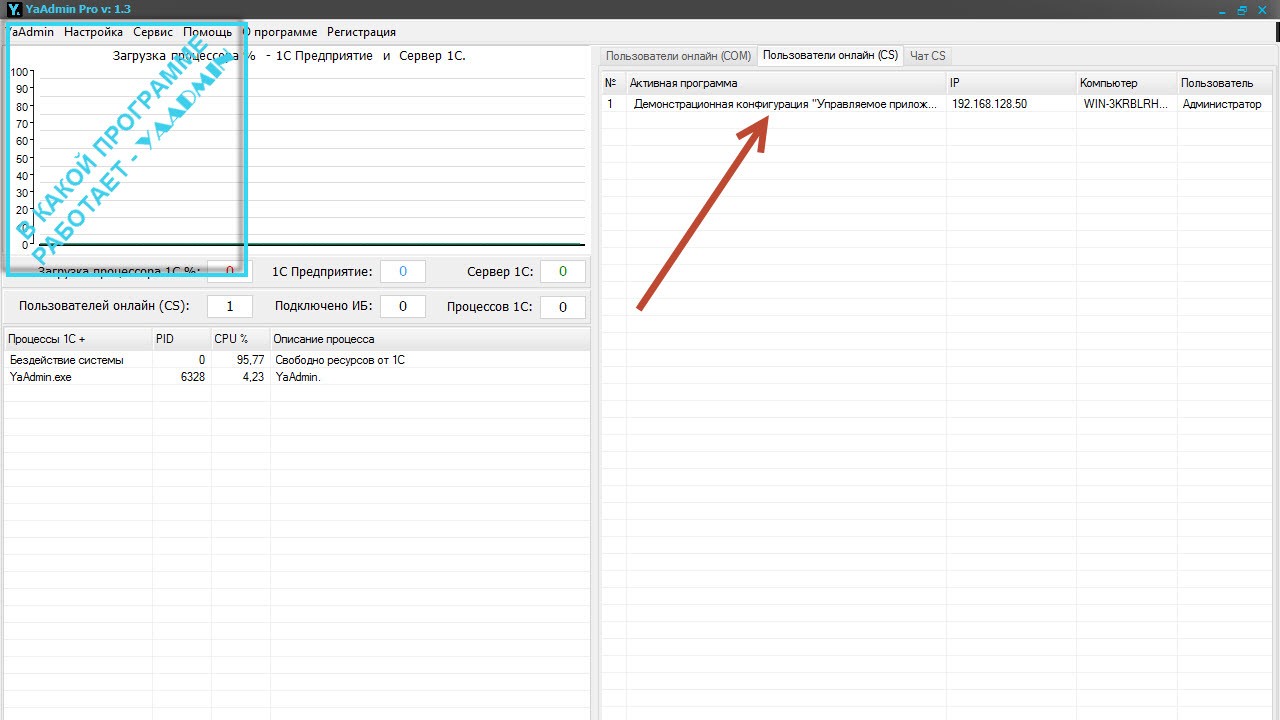Select the Бездействие системы process row
The image size is (1280, 720).
66,360
